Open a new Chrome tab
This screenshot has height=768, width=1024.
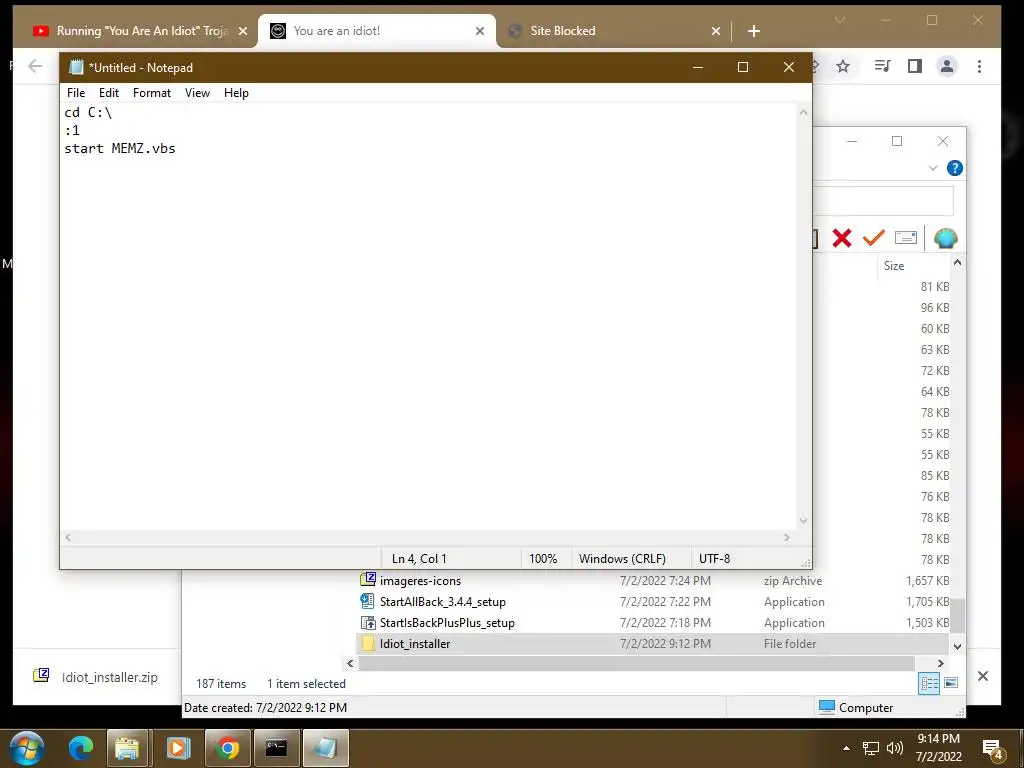point(754,31)
